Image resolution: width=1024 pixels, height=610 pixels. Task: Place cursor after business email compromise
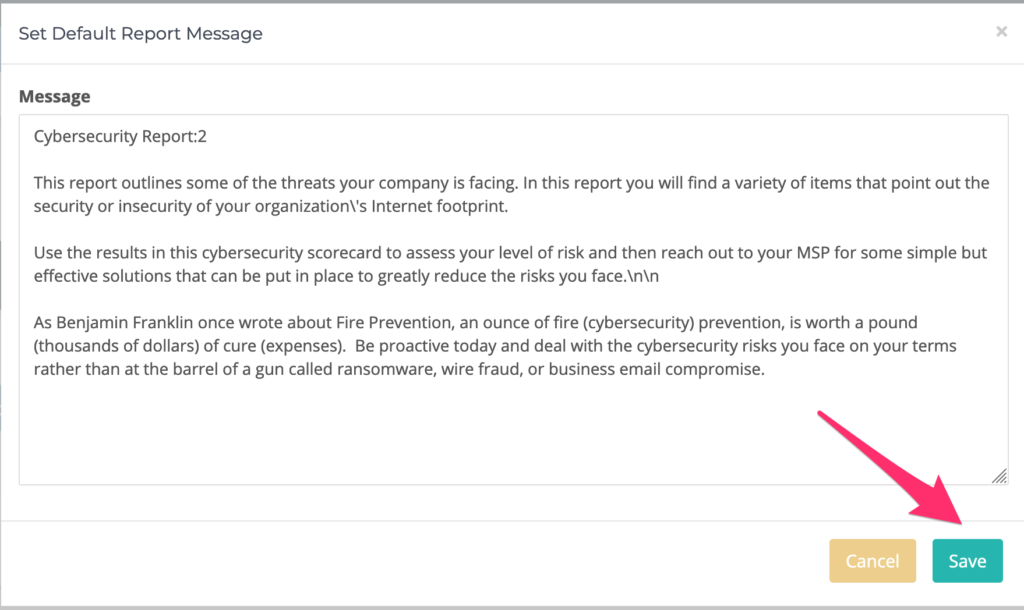[765, 370]
